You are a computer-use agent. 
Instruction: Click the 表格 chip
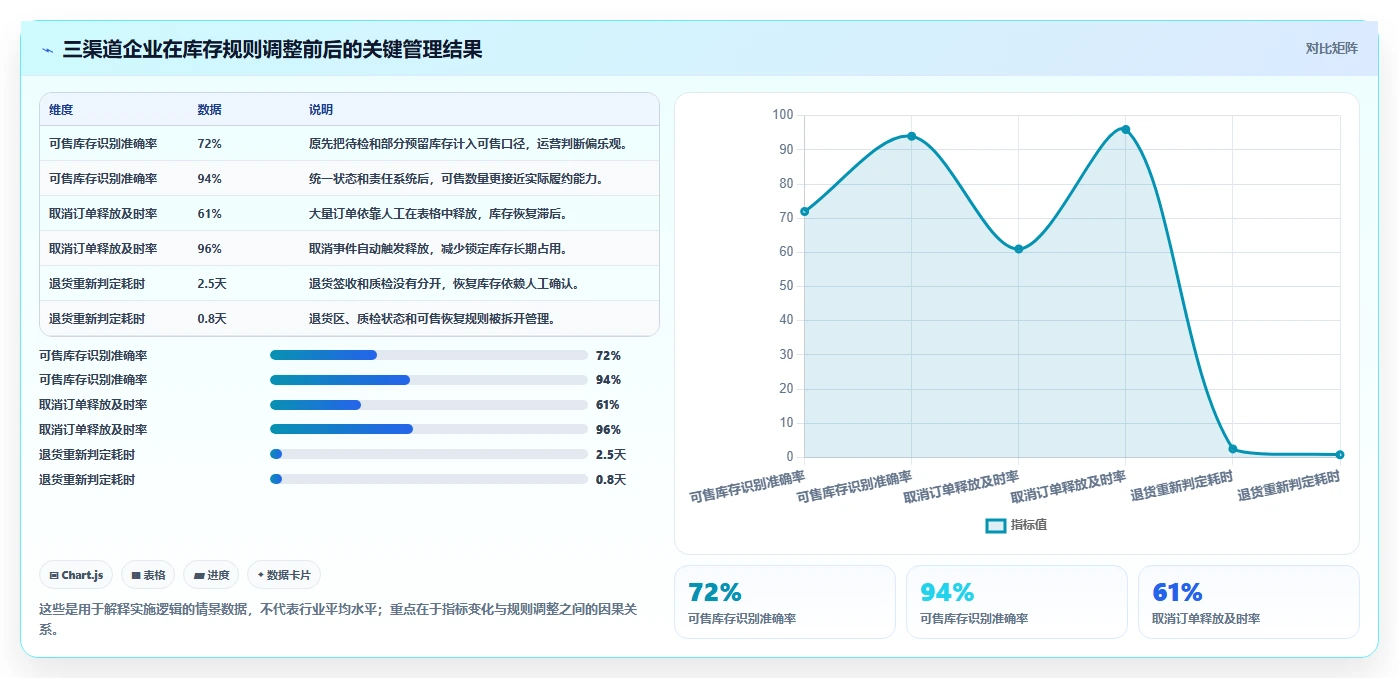148,575
